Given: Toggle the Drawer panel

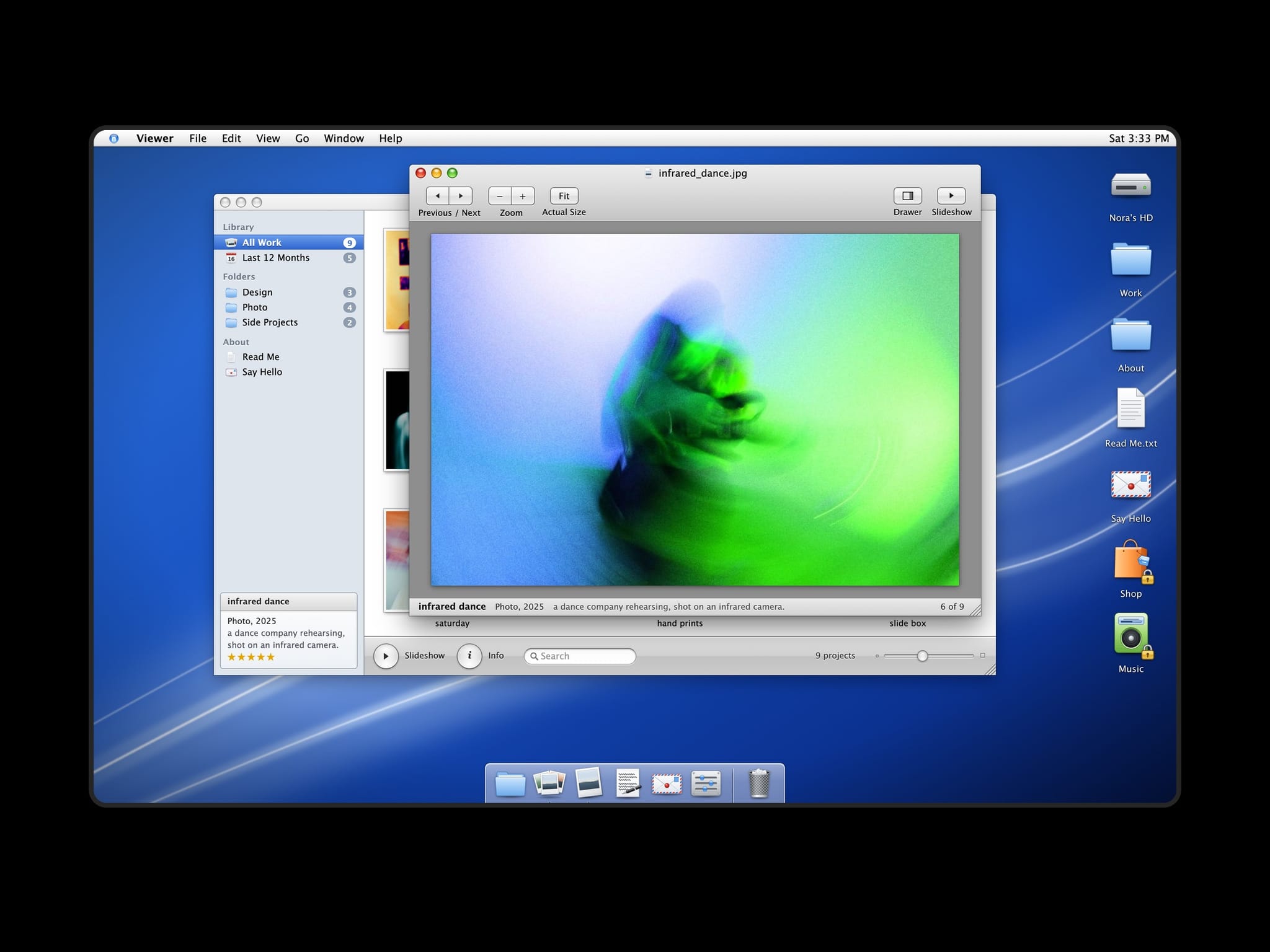Looking at the screenshot, I should 907,196.
